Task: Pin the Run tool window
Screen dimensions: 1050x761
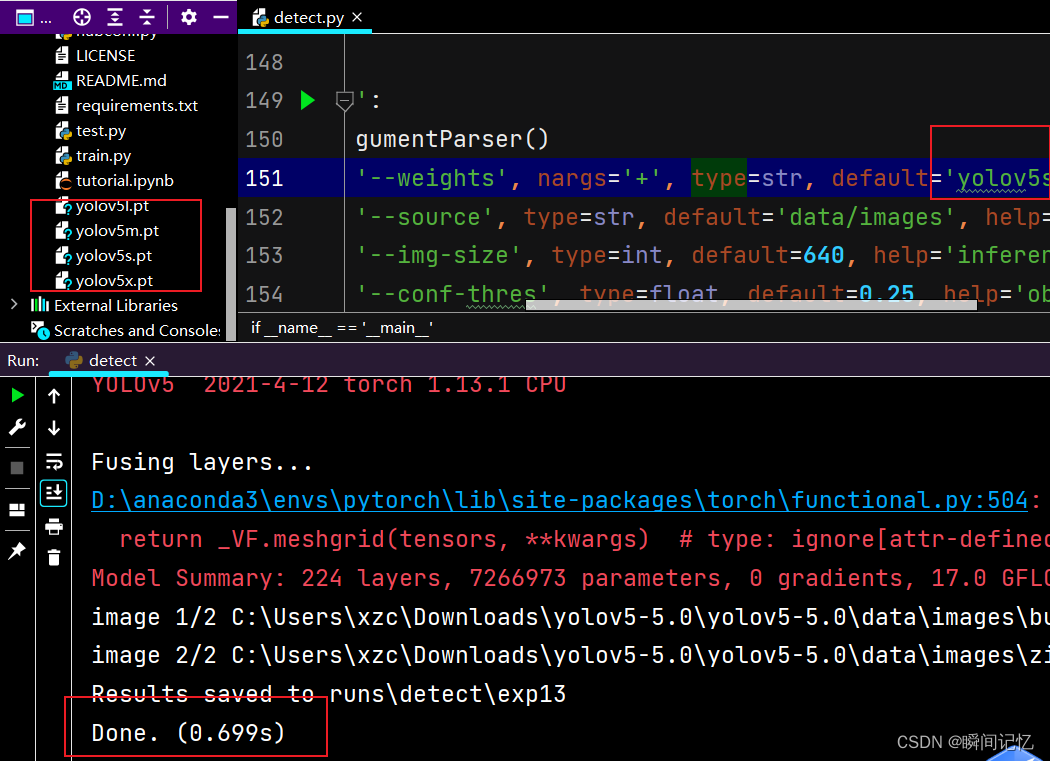Action: click(17, 550)
